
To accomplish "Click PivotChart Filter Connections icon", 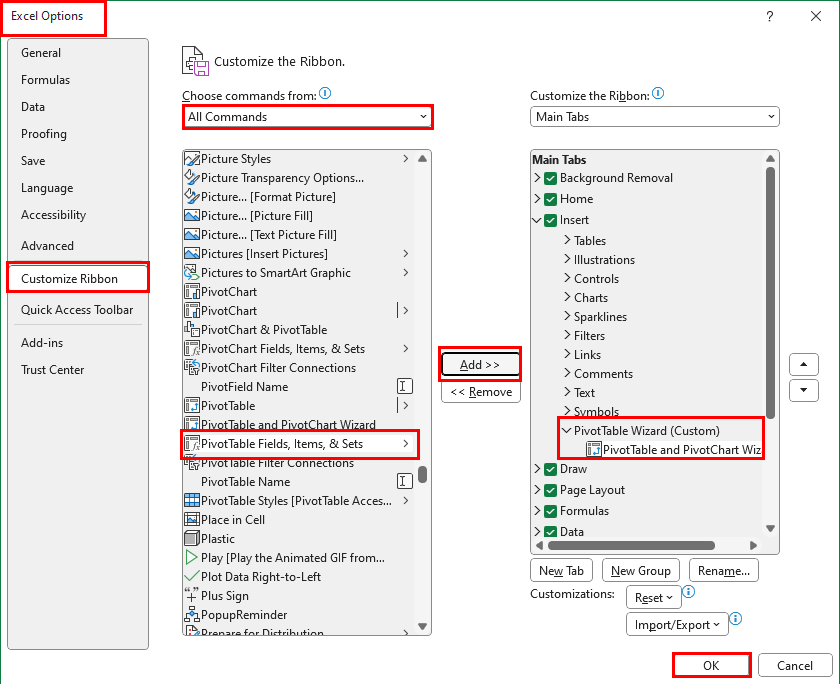I will click(192, 368).
